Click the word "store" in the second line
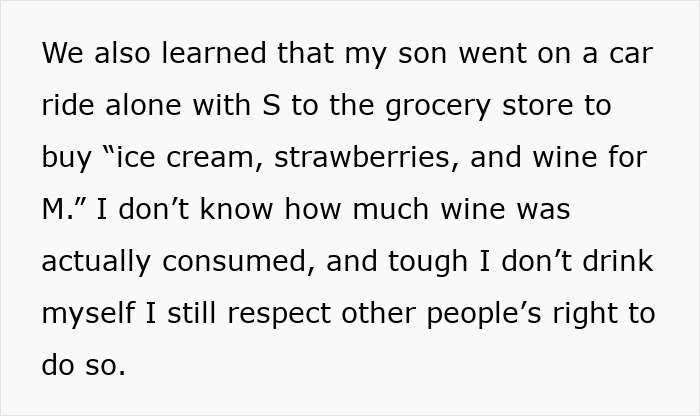Screen dimensions: 700x416 538,105
